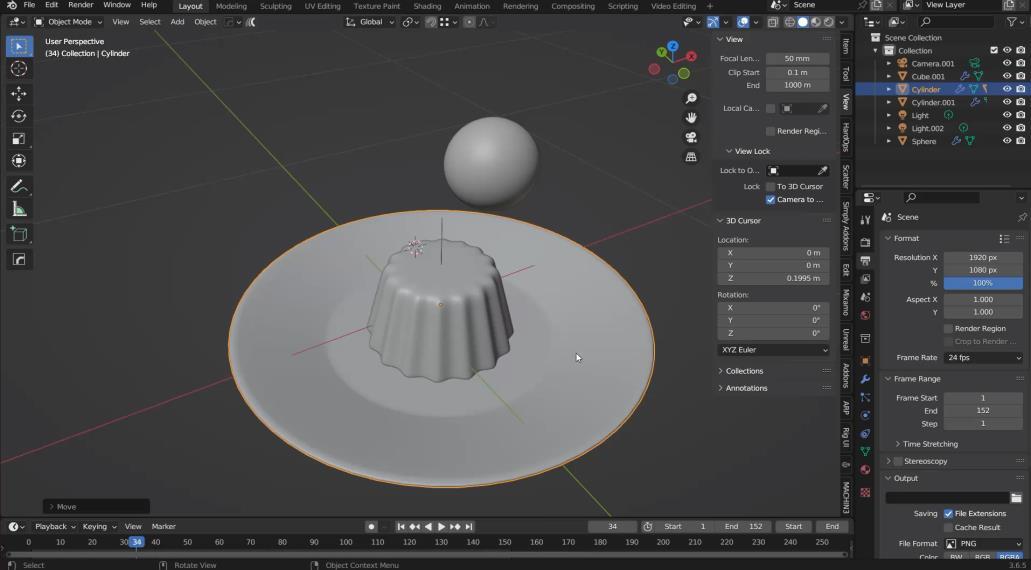Hide the Sphere object in outliner
This screenshot has width=1031, height=570.
(1007, 141)
